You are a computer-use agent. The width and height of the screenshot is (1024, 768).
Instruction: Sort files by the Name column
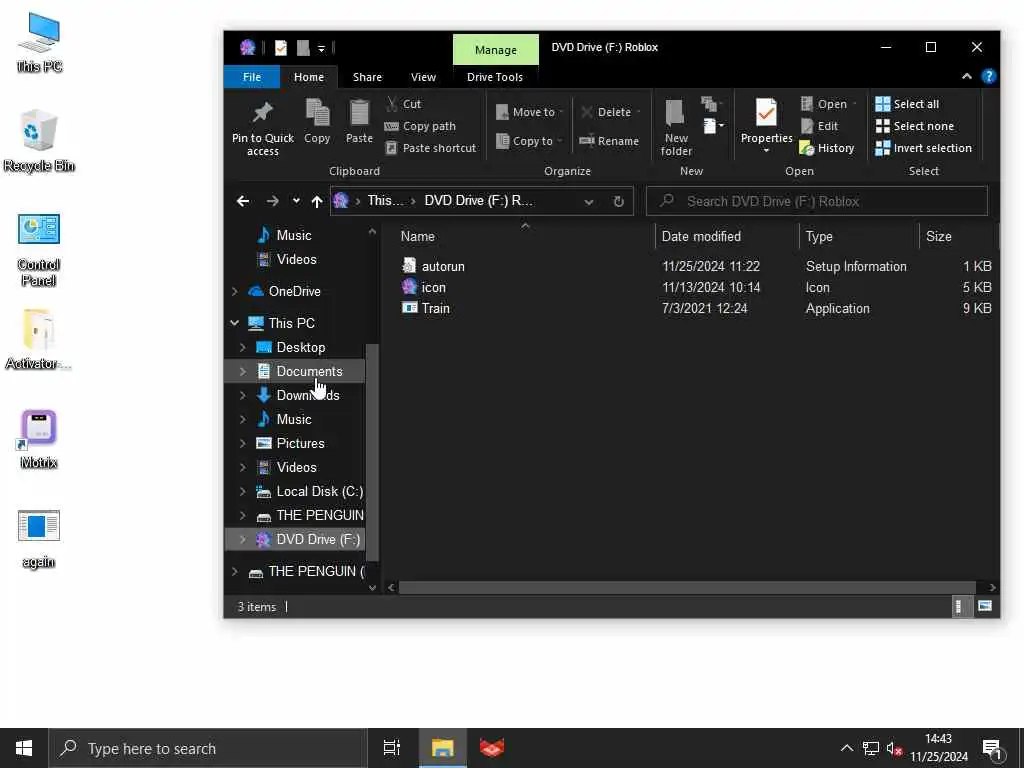[524, 236]
